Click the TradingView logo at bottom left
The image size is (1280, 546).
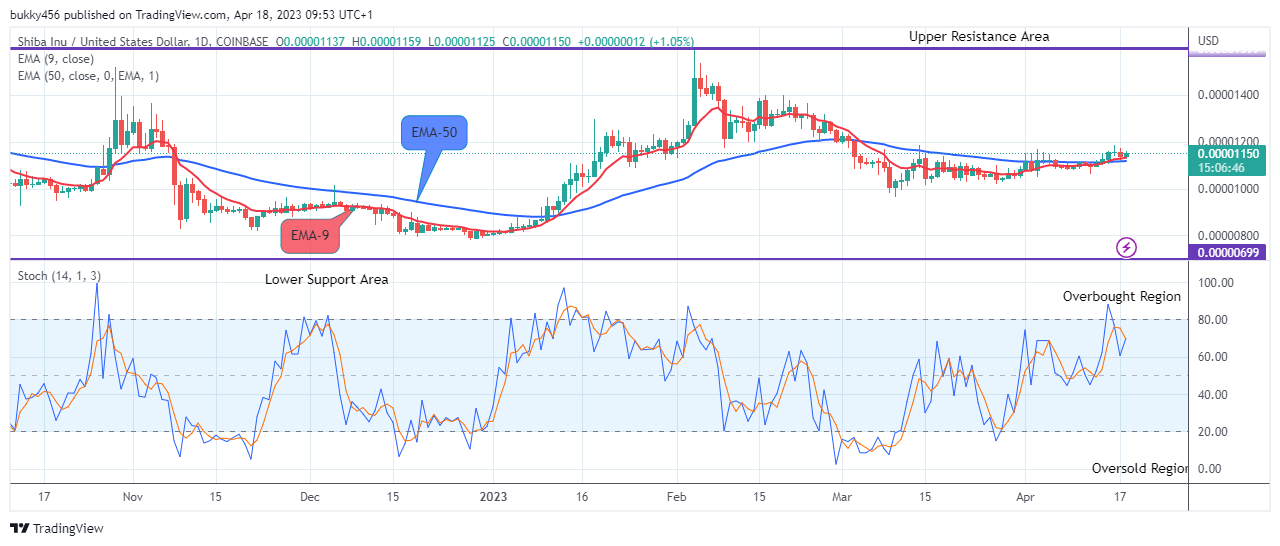(57, 528)
